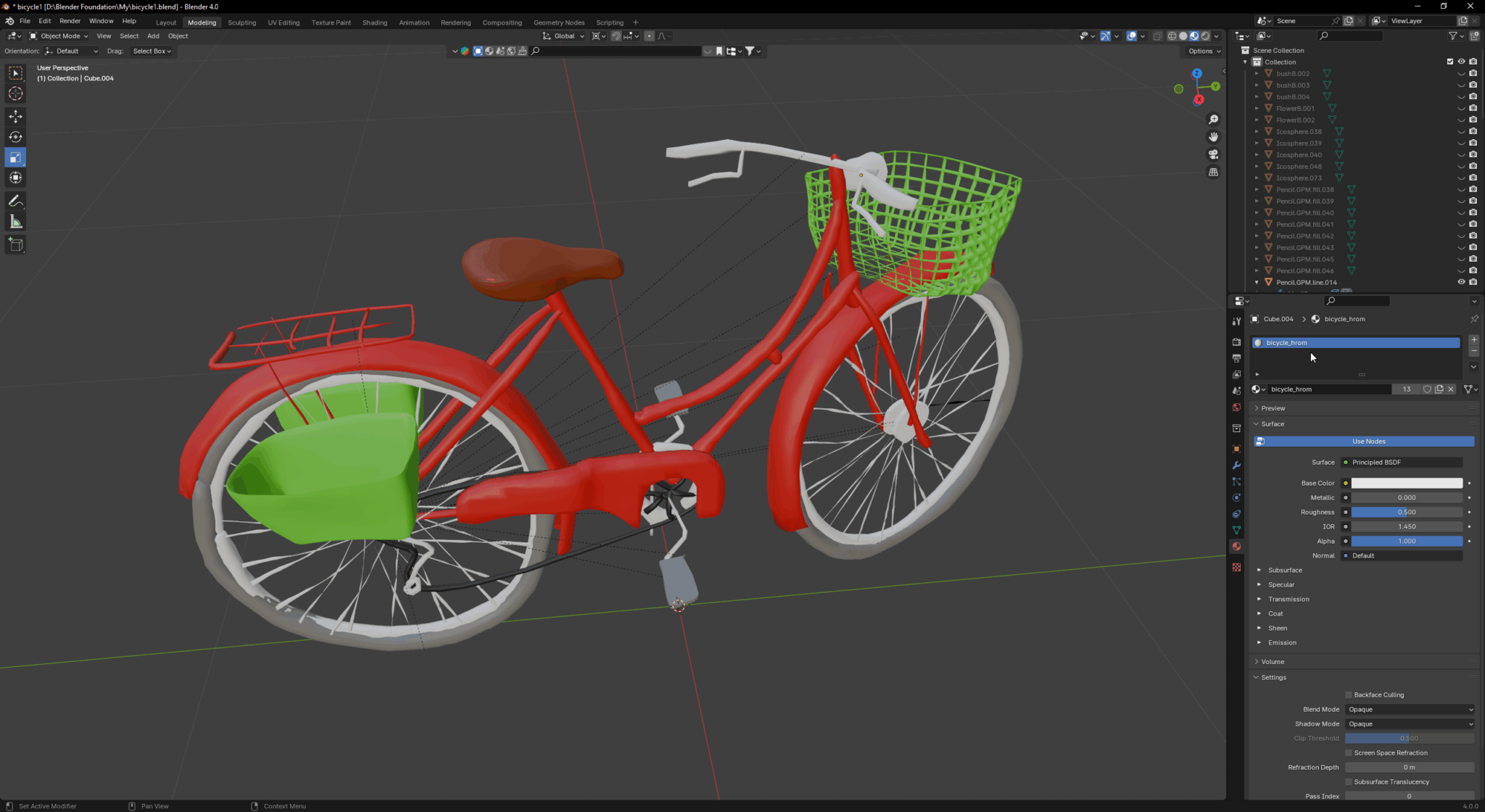Hide Pencil.GPM.line.014 with the eye icon

click(x=1461, y=282)
